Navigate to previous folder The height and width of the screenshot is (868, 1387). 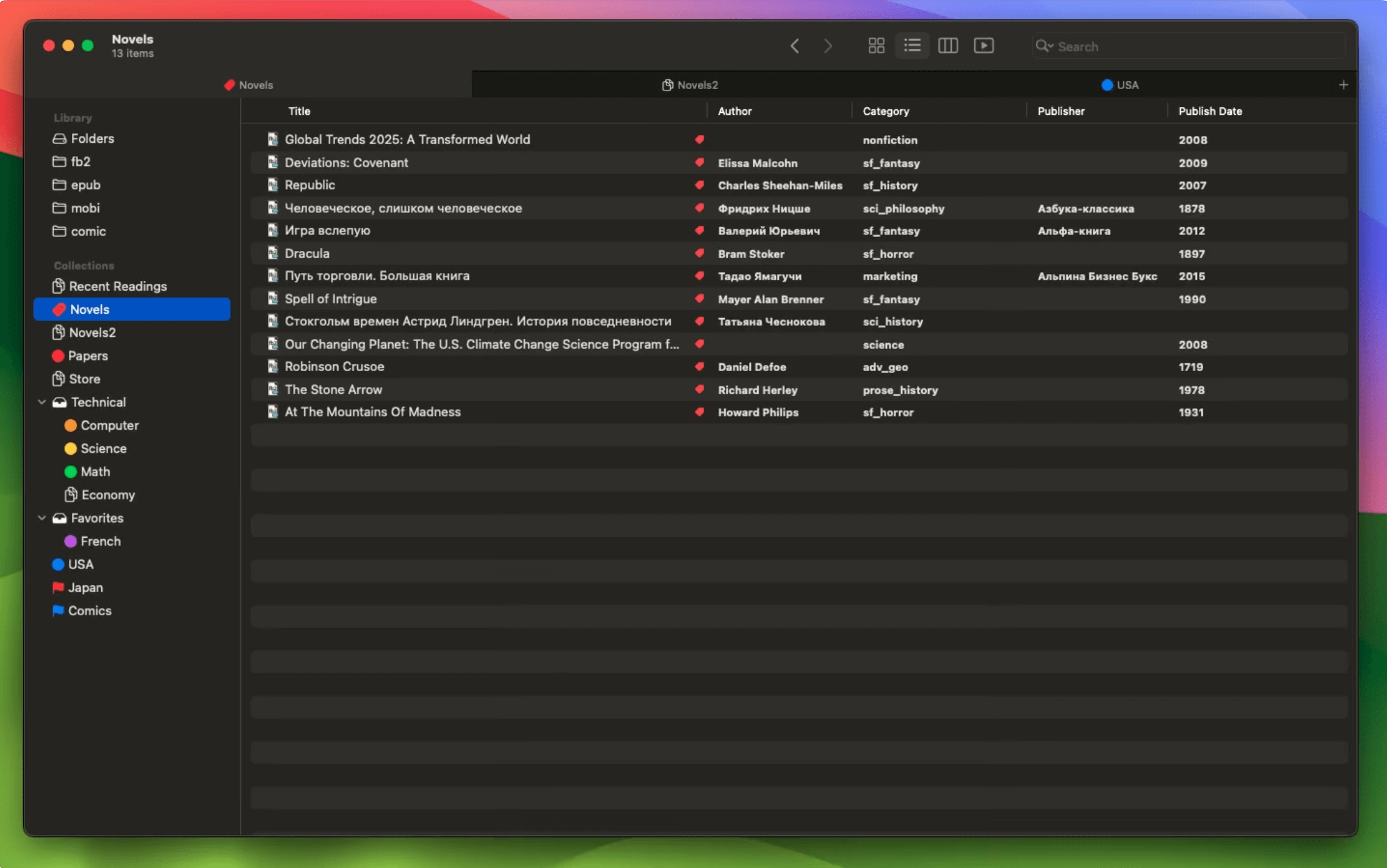point(794,46)
